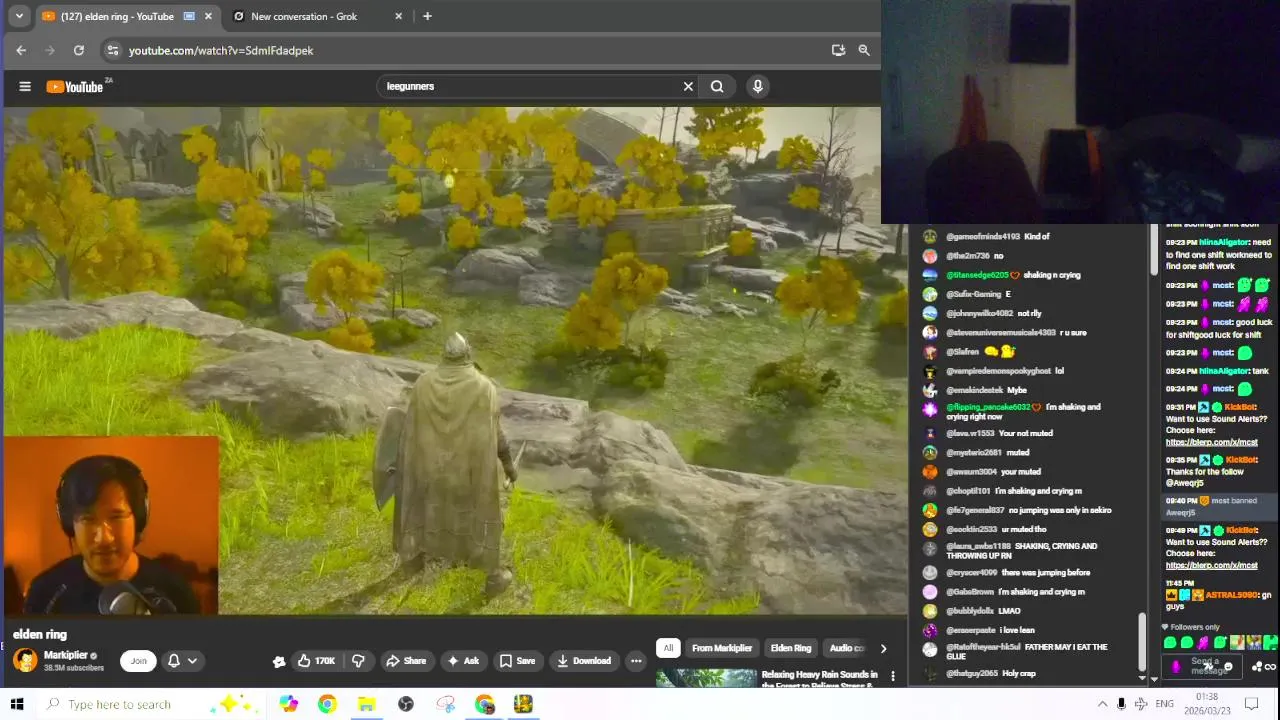Select the All filter chip
The image size is (1280, 720).
point(668,648)
